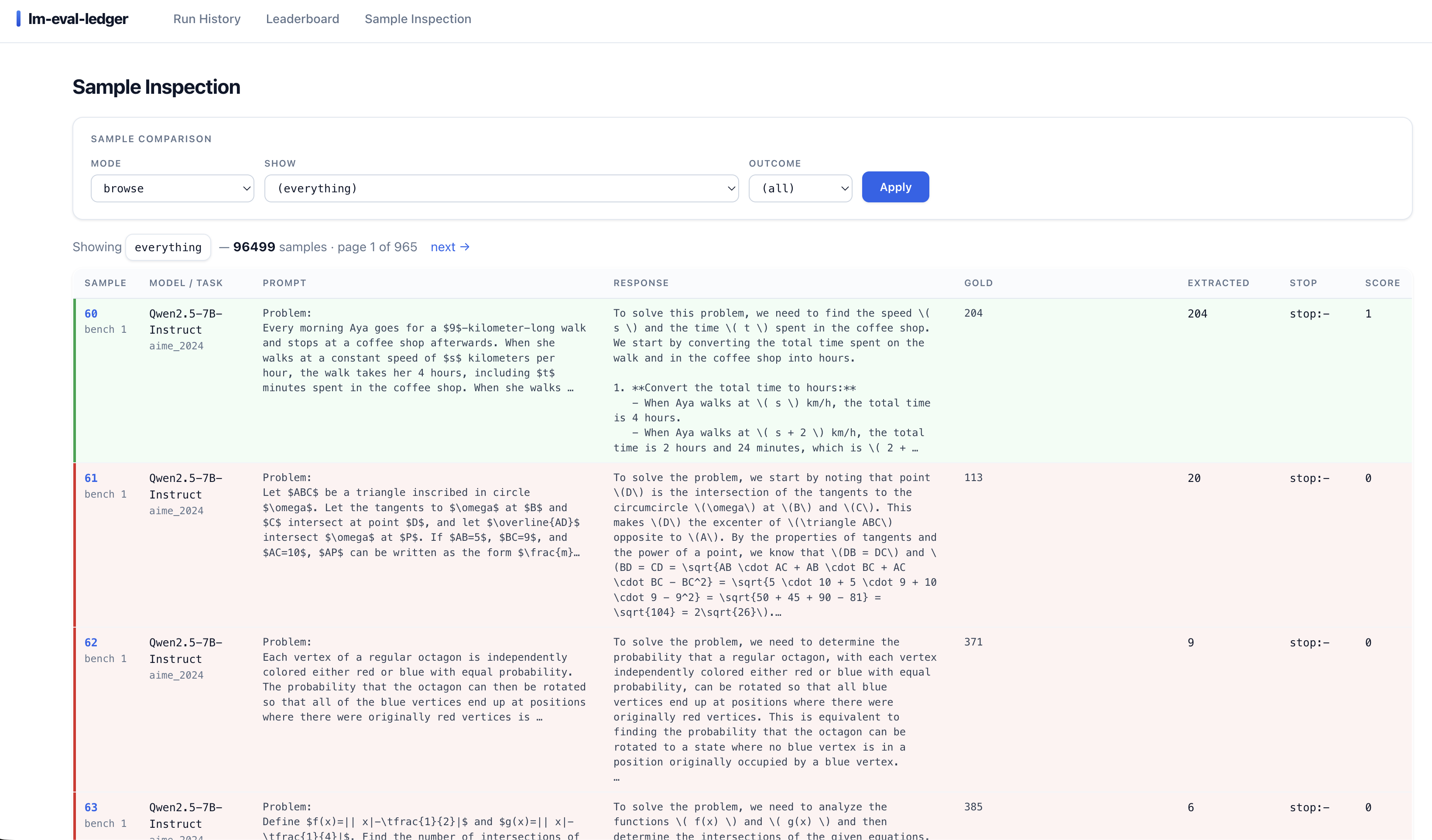
Task: Click the STOP column header
Action: (x=1303, y=283)
